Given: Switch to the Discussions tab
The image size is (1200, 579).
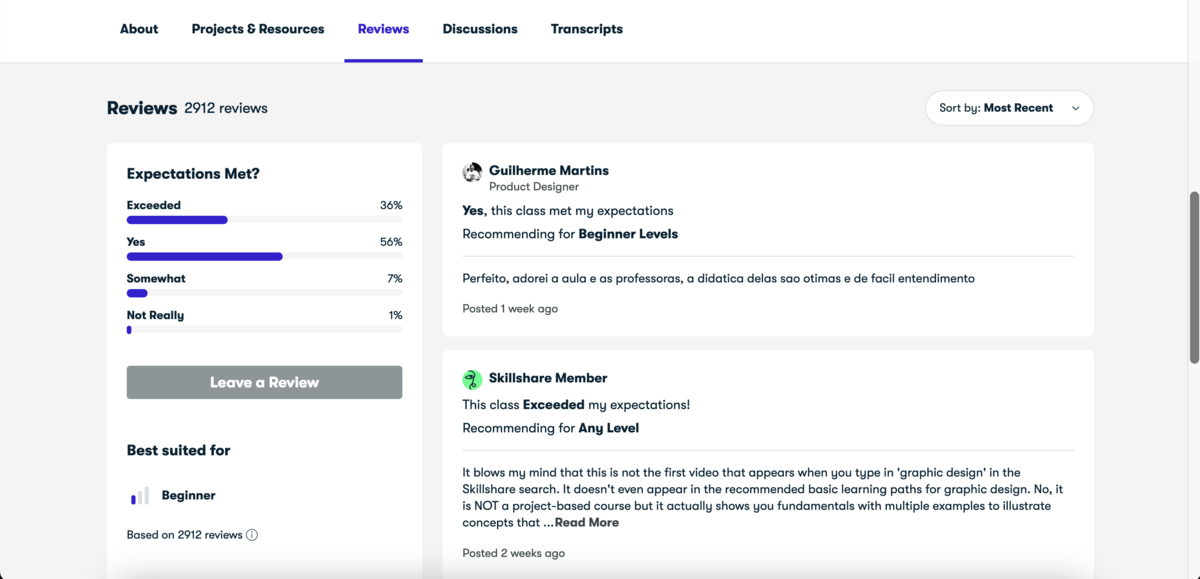Looking at the screenshot, I should (x=480, y=29).
